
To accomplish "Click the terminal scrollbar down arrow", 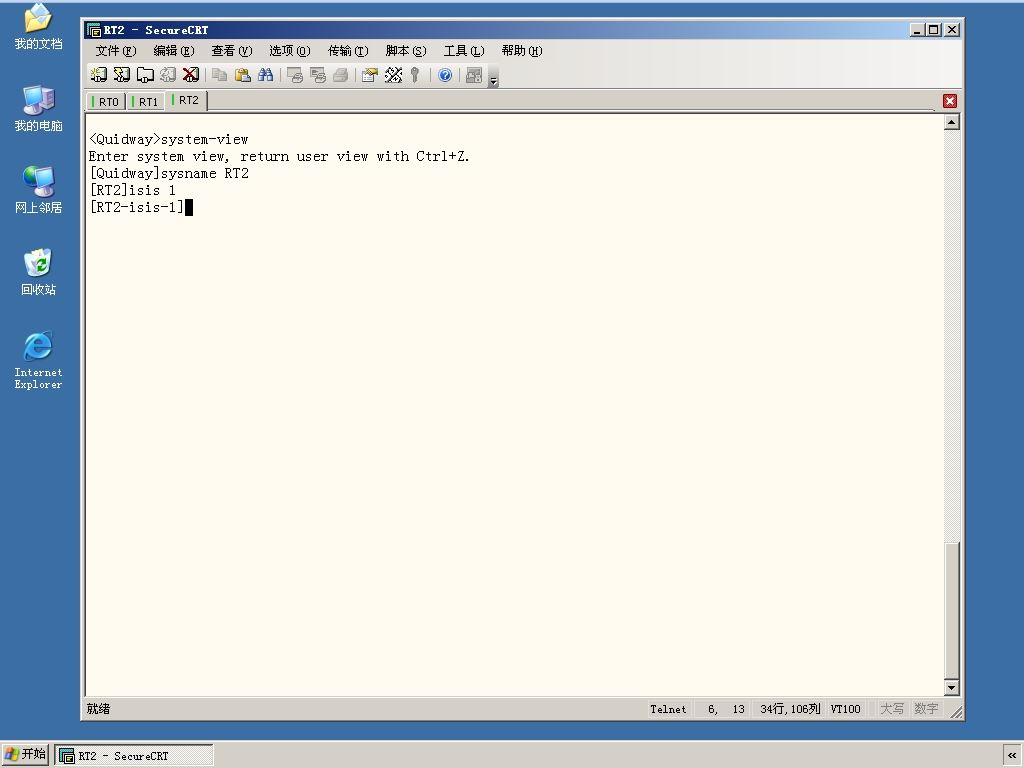I will 952,687.
